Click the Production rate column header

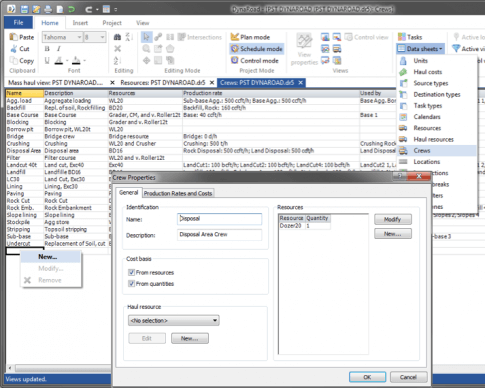(x=271, y=93)
